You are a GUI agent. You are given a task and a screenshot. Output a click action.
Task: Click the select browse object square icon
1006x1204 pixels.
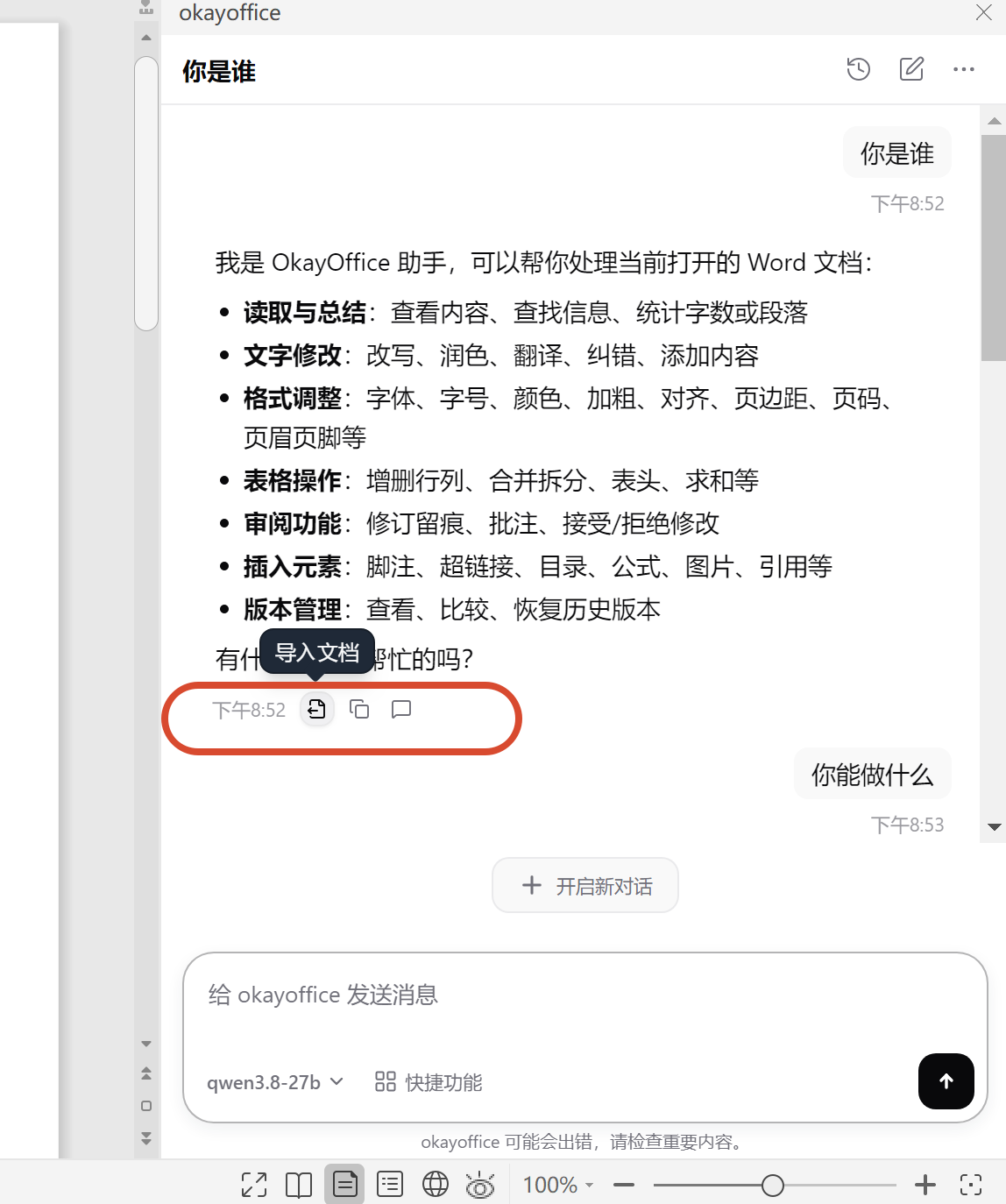146,1106
